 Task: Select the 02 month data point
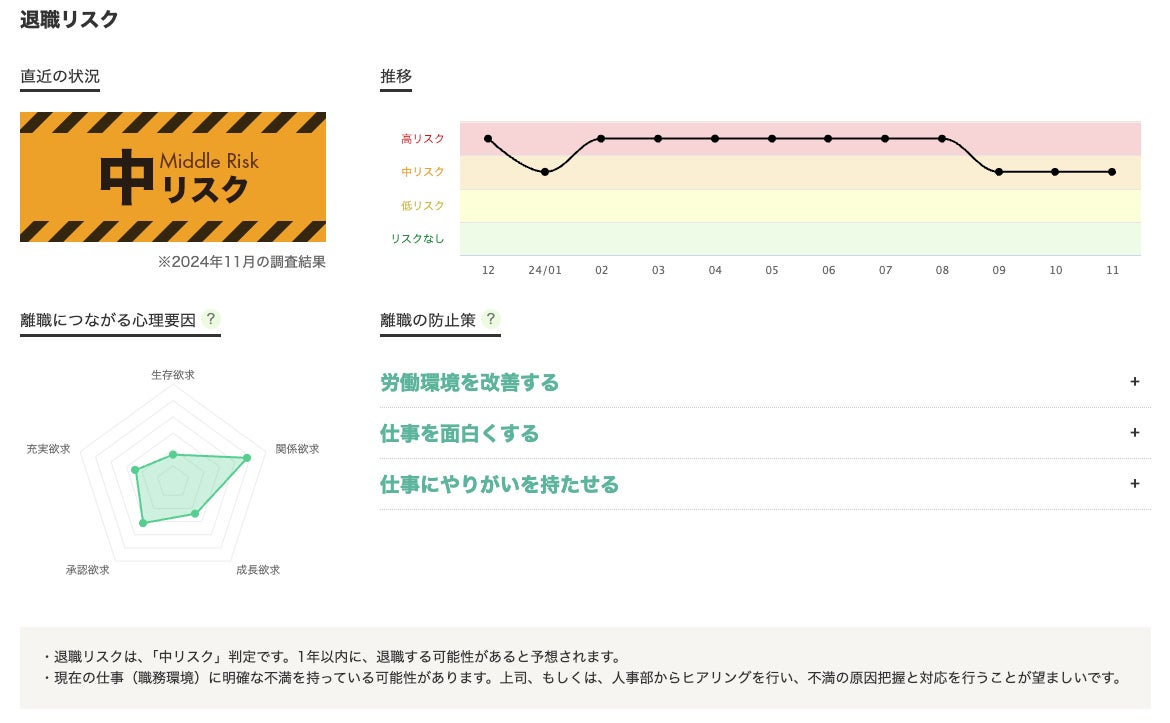(601, 139)
